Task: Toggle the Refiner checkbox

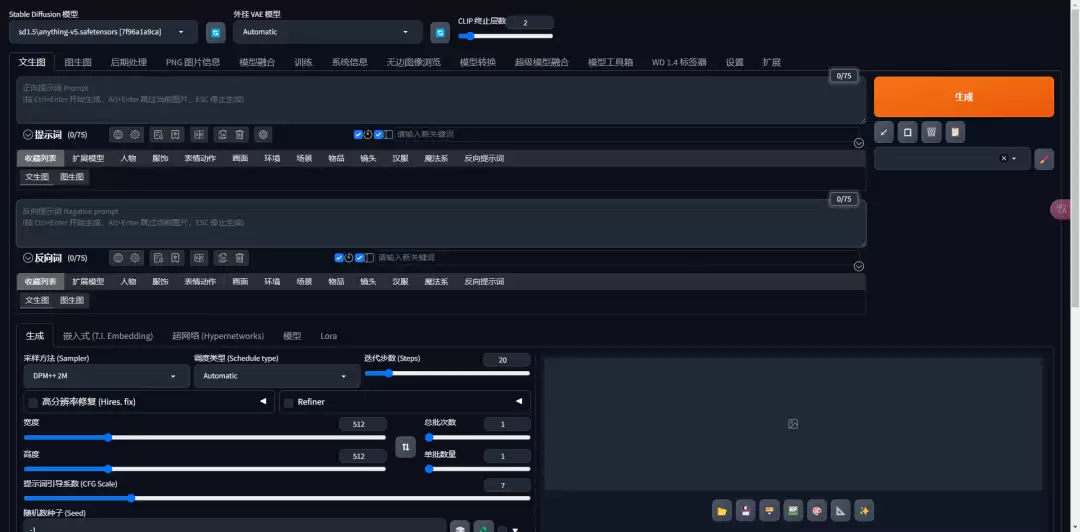Action: (289, 402)
